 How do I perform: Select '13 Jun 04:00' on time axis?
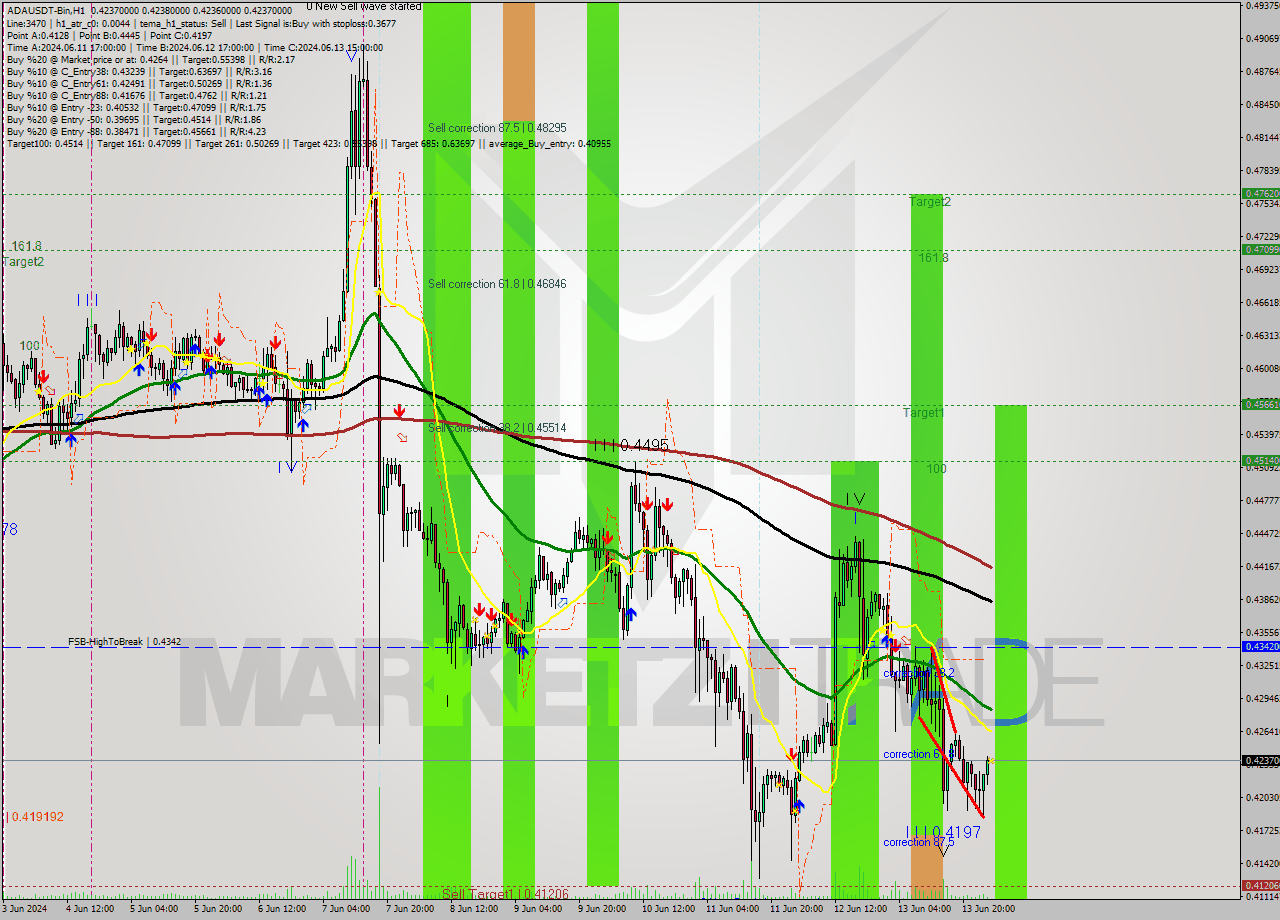923,909
